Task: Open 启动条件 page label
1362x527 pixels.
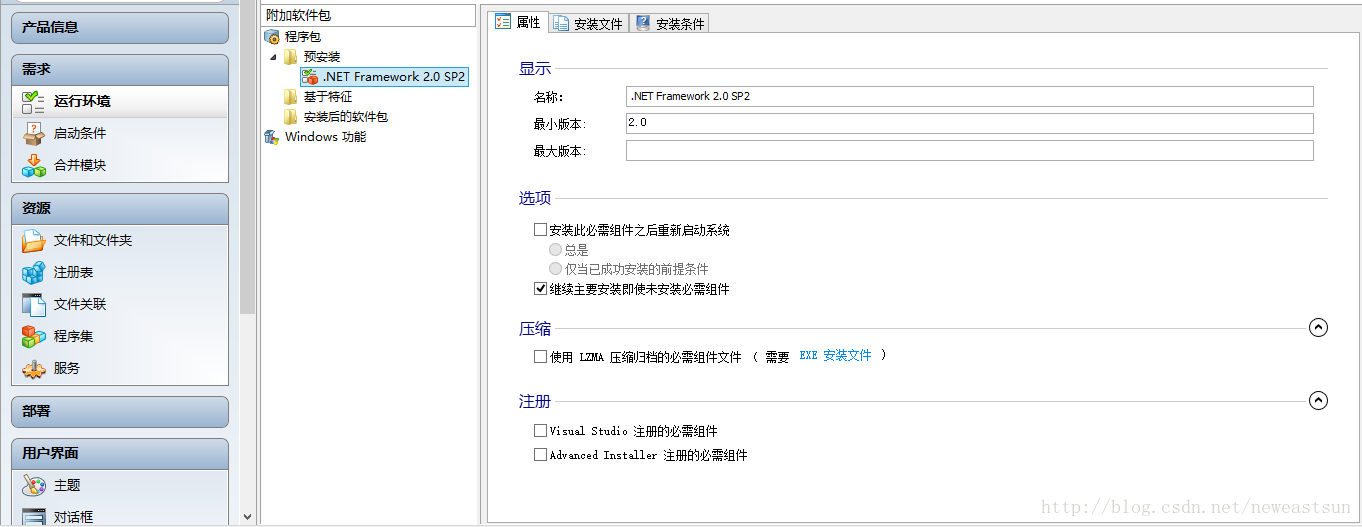Action: pos(80,133)
